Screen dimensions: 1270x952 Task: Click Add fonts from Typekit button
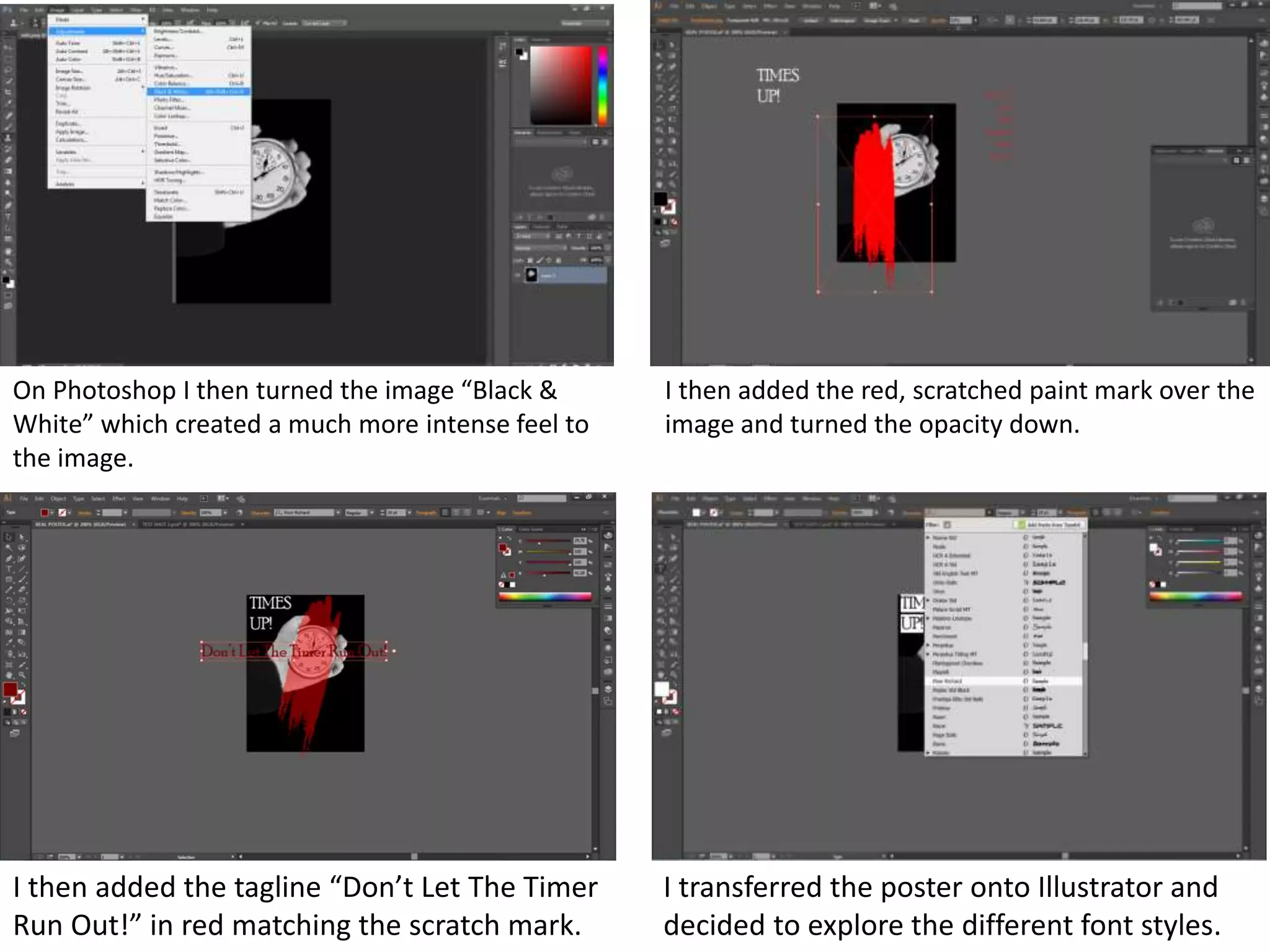pos(1049,525)
